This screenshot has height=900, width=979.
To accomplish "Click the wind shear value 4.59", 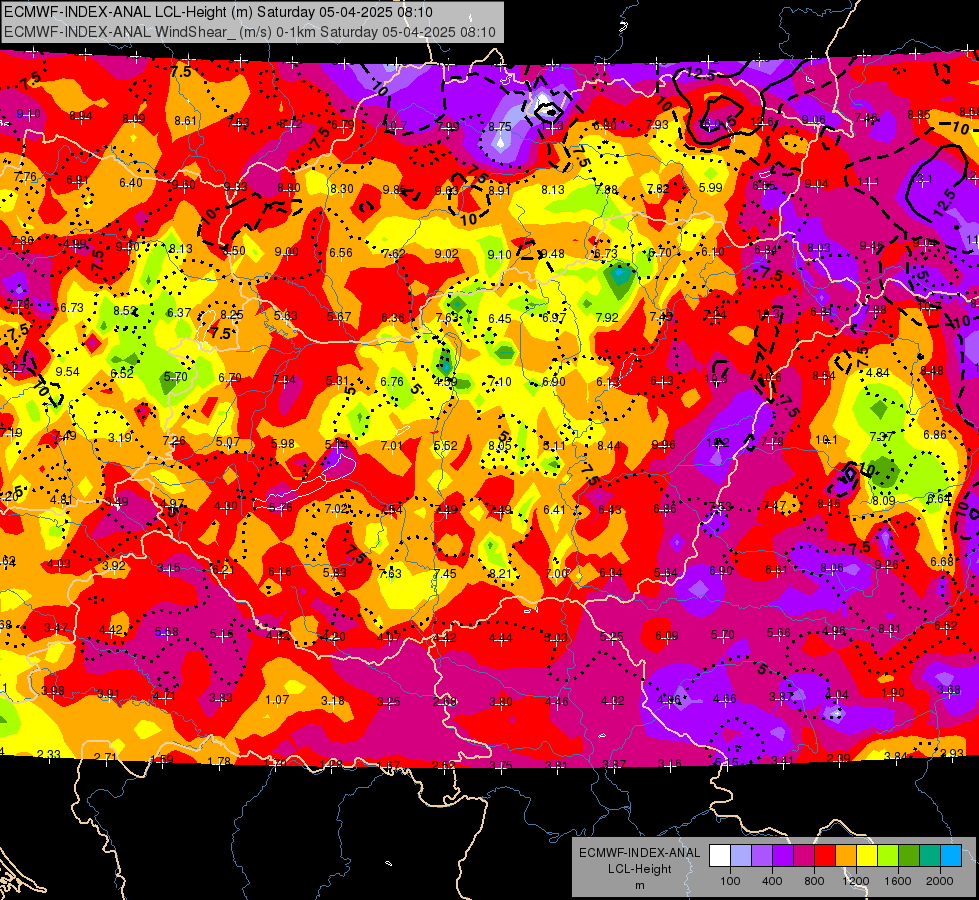I will [446, 382].
